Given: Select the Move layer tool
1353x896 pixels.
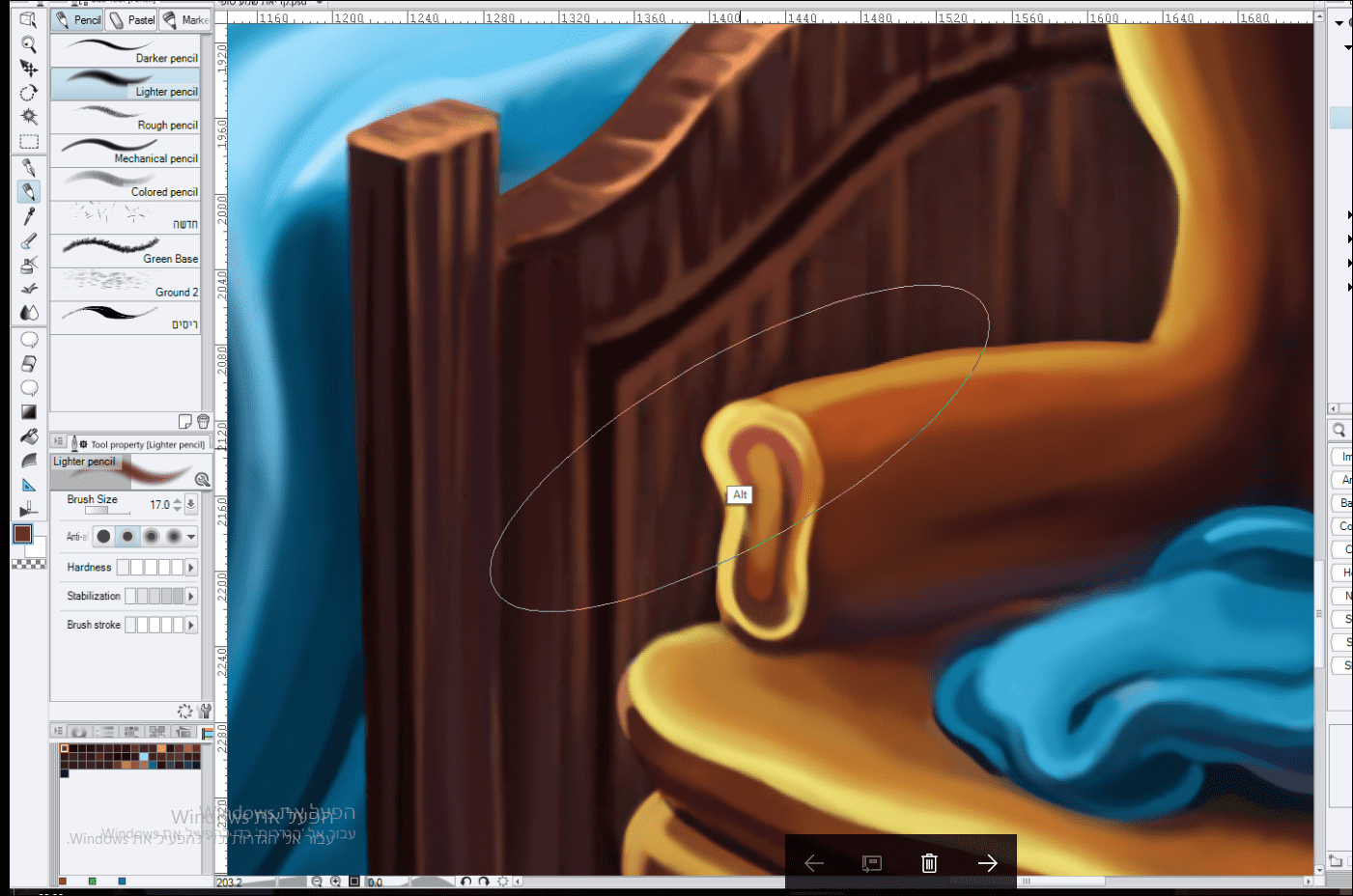Looking at the screenshot, I should (x=29, y=69).
